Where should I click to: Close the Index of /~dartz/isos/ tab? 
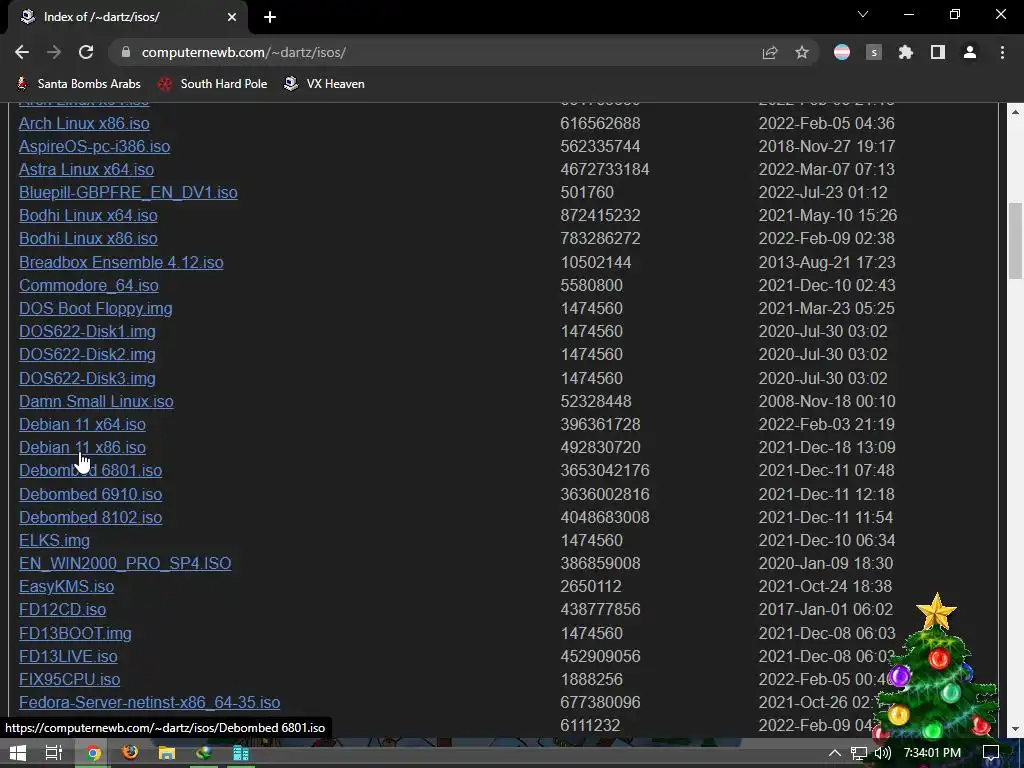[232, 17]
